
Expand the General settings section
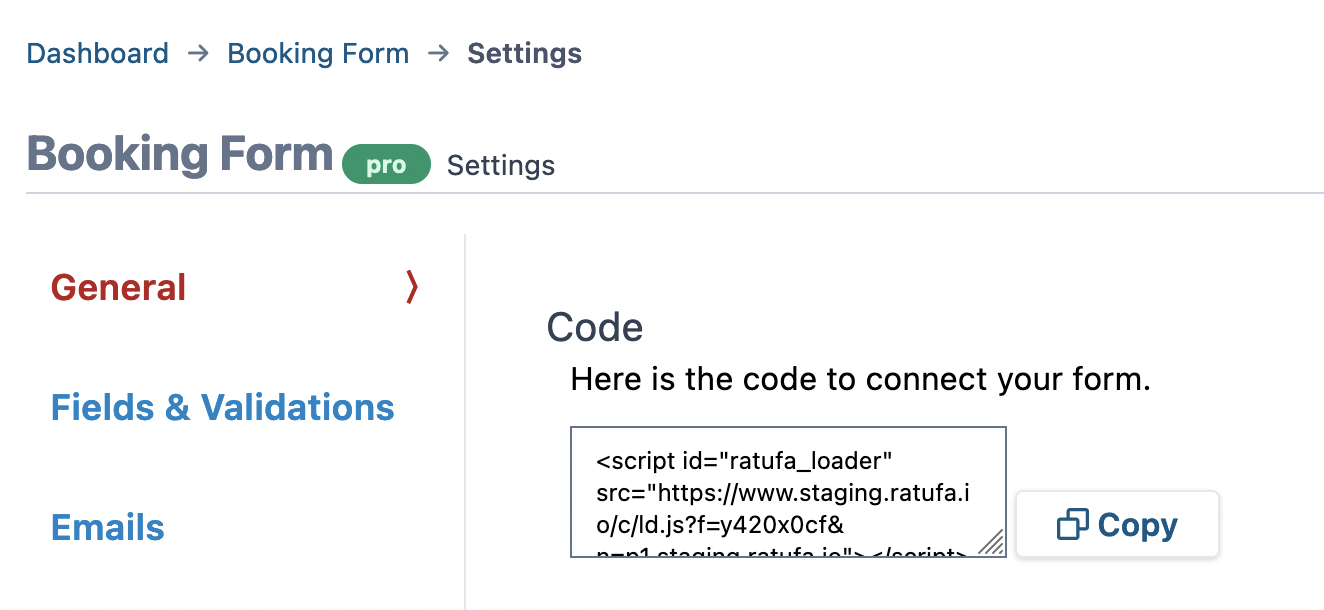(118, 287)
